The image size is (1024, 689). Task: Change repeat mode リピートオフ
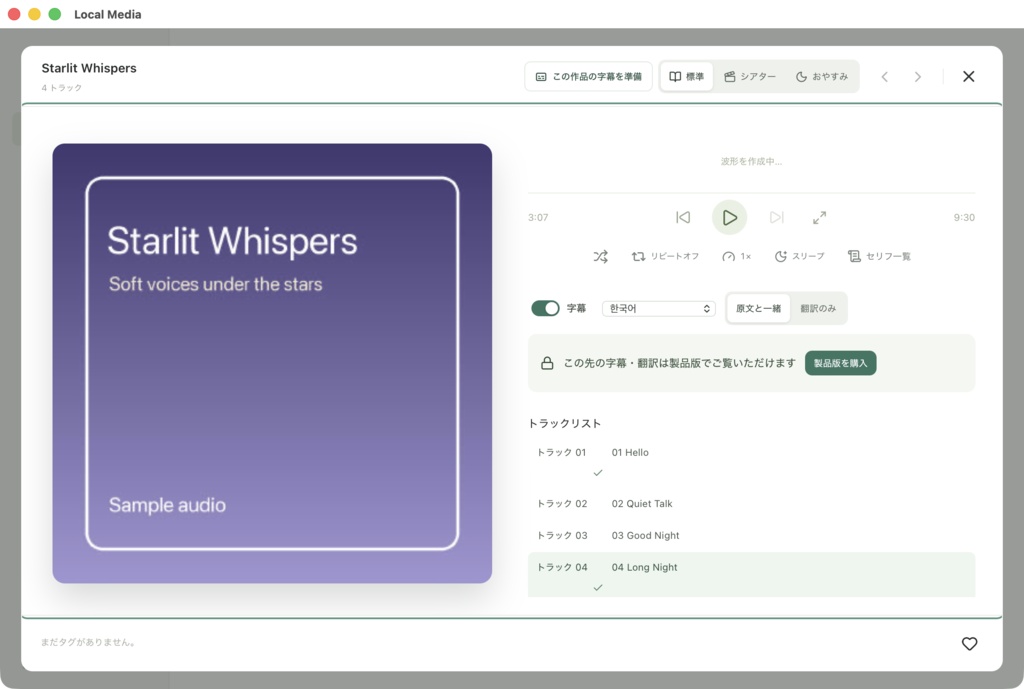tap(665, 257)
